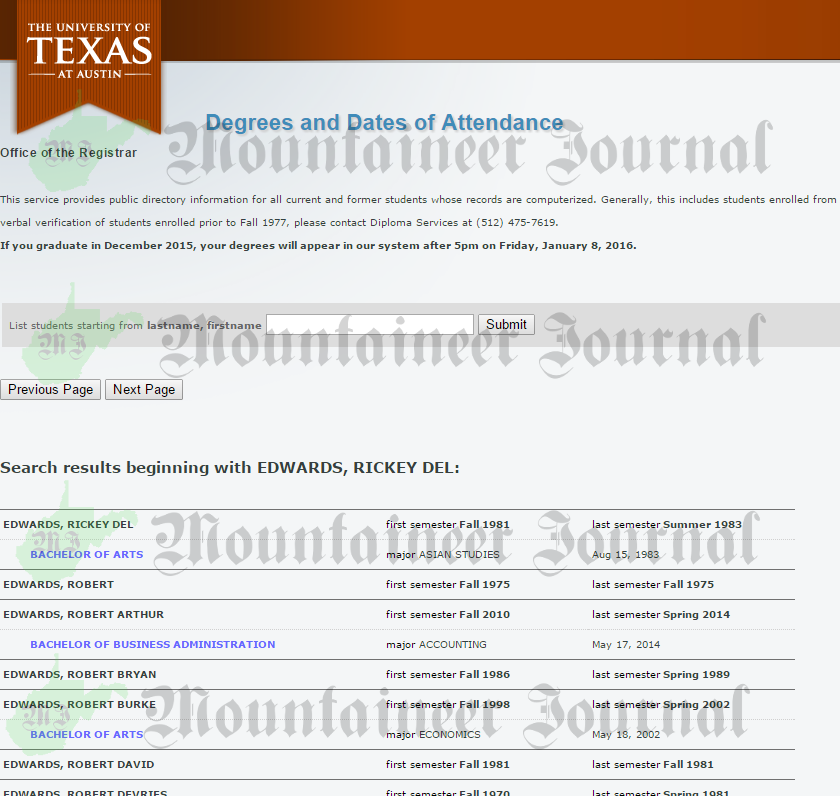Click the December 2015 graduation notice

point(318,245)
